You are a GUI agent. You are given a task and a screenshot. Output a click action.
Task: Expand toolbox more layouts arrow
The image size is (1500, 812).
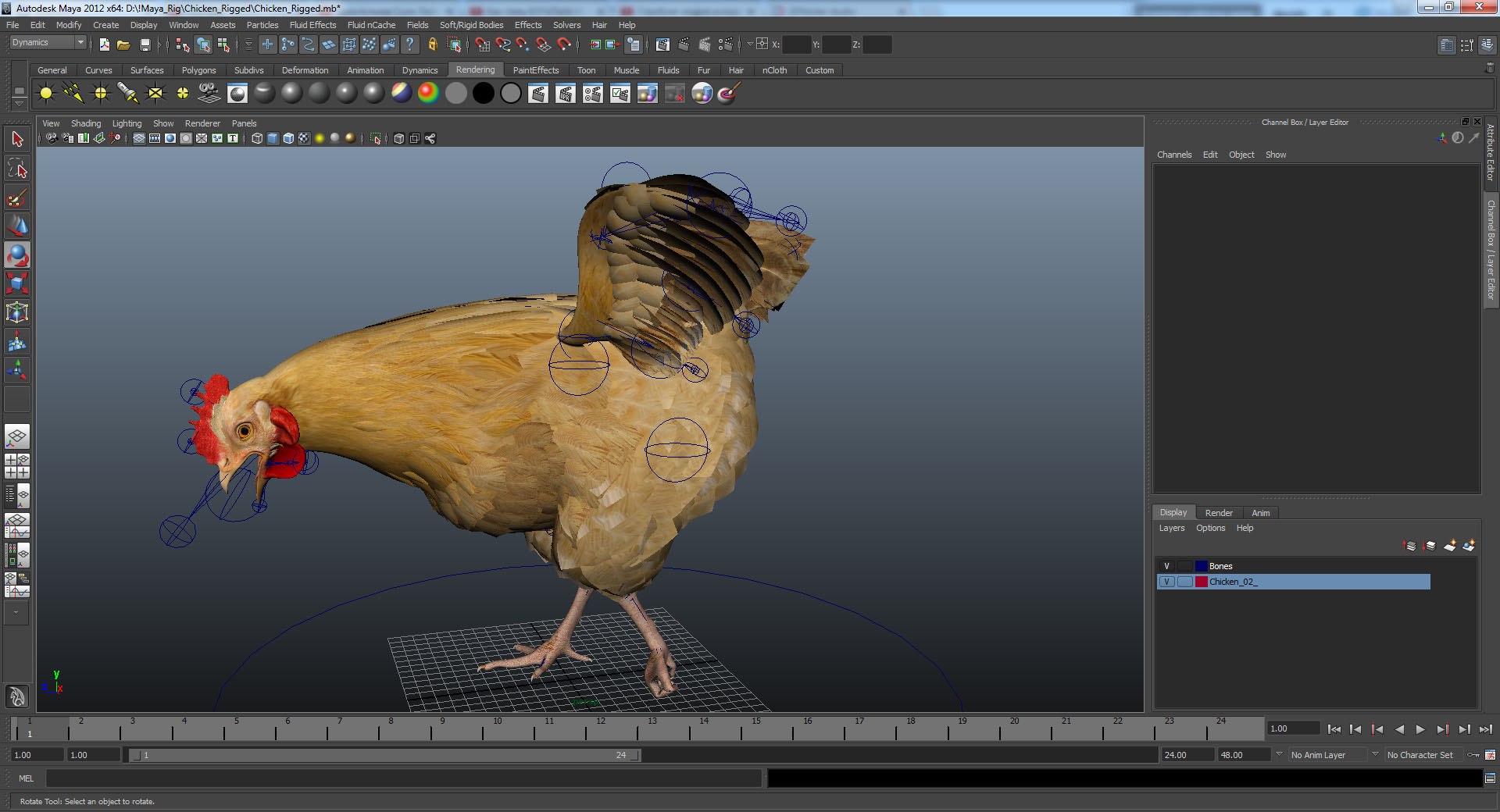(16, 613)
